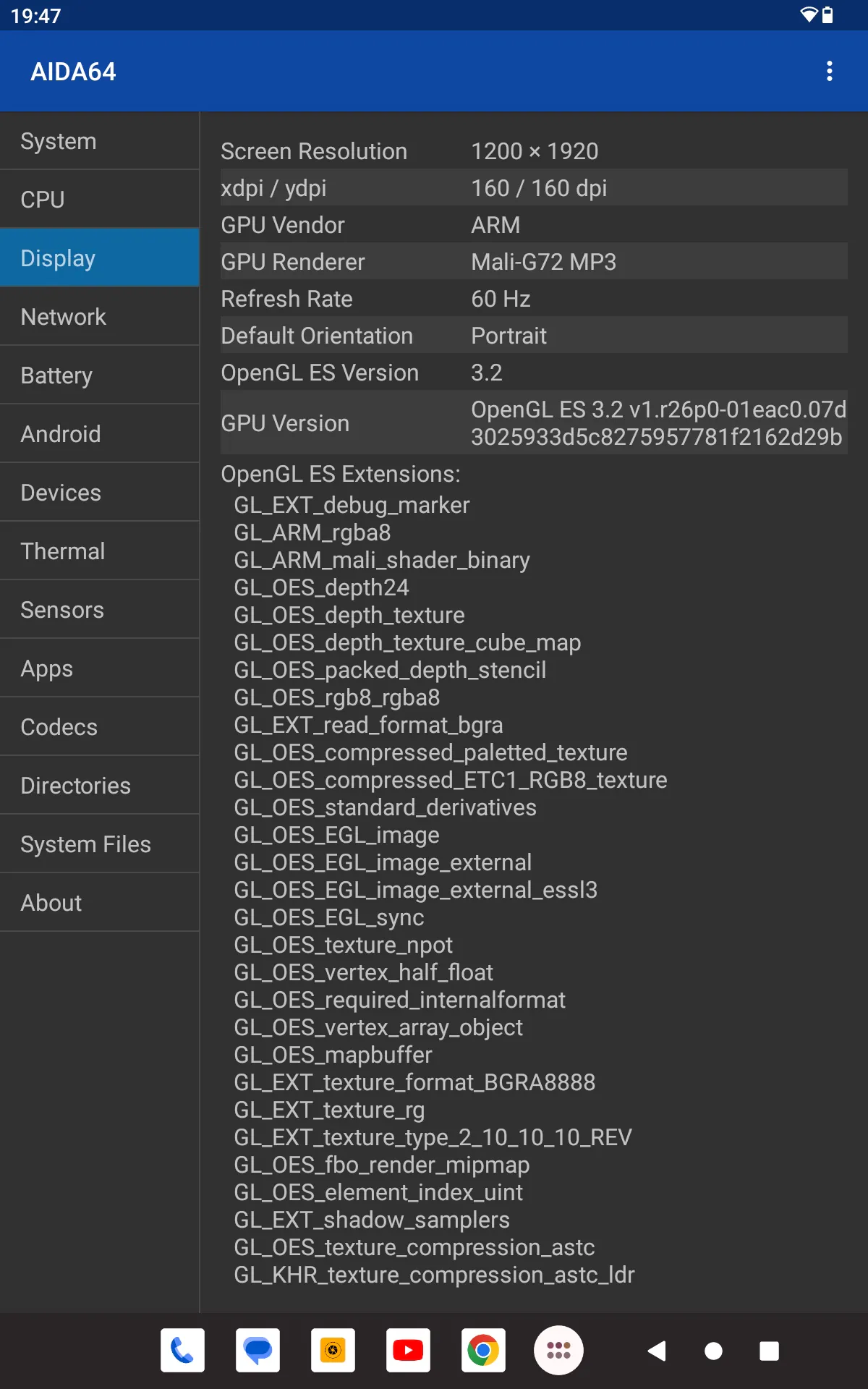The image size is (868, 1389).
Task: Open the yellow camera app in the dock
Action: [333, 1350]
